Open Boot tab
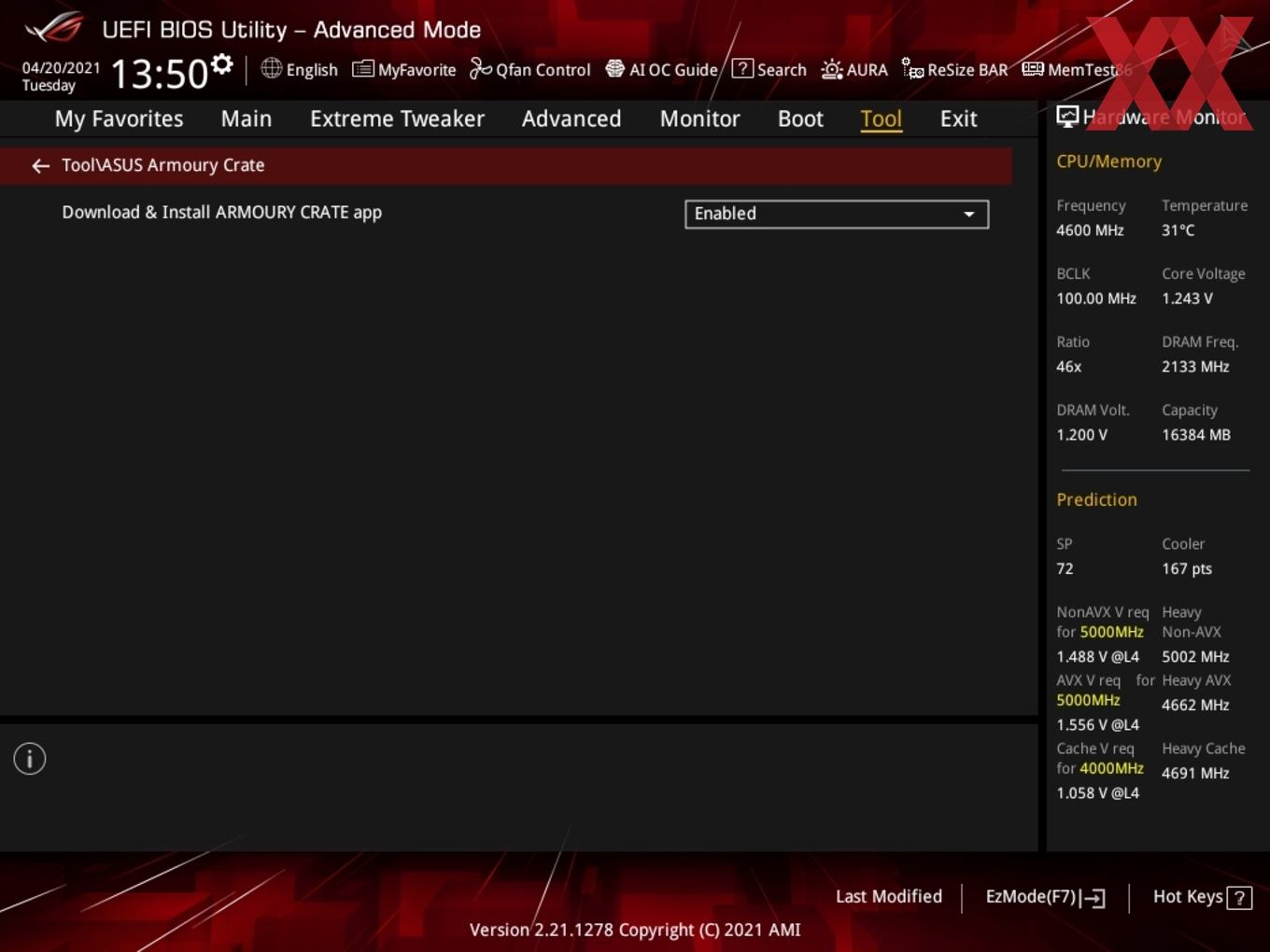This screenshot has width=1270, height=952. tap(800, 119)
